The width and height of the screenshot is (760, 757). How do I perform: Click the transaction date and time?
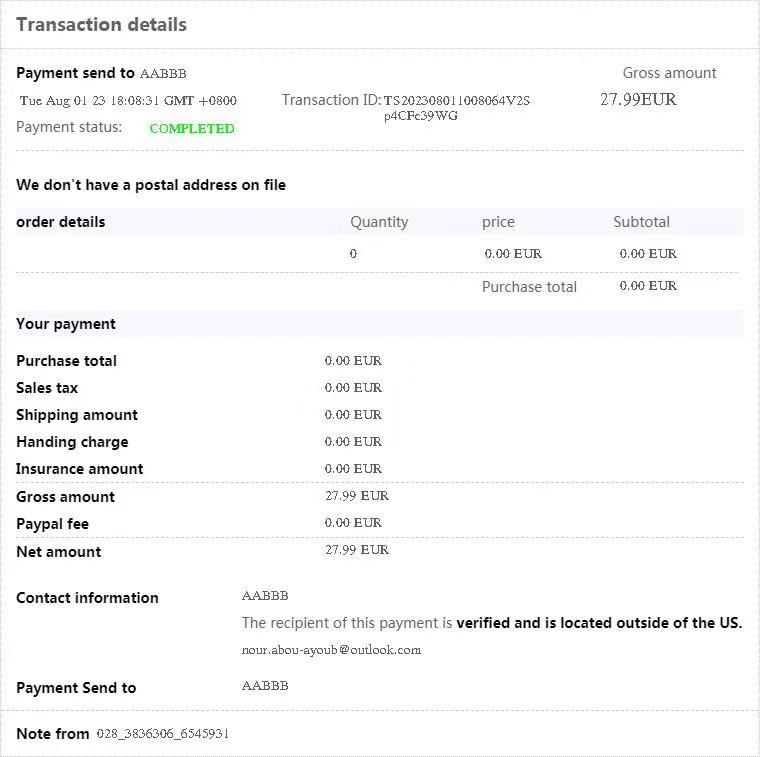coord(128,100)
